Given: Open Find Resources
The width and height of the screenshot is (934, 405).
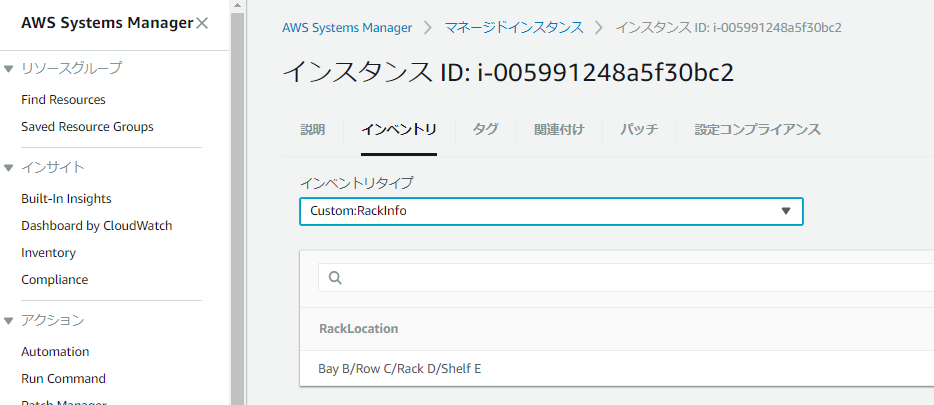Looking at the screenshot, I should click(x=63, y=99).
